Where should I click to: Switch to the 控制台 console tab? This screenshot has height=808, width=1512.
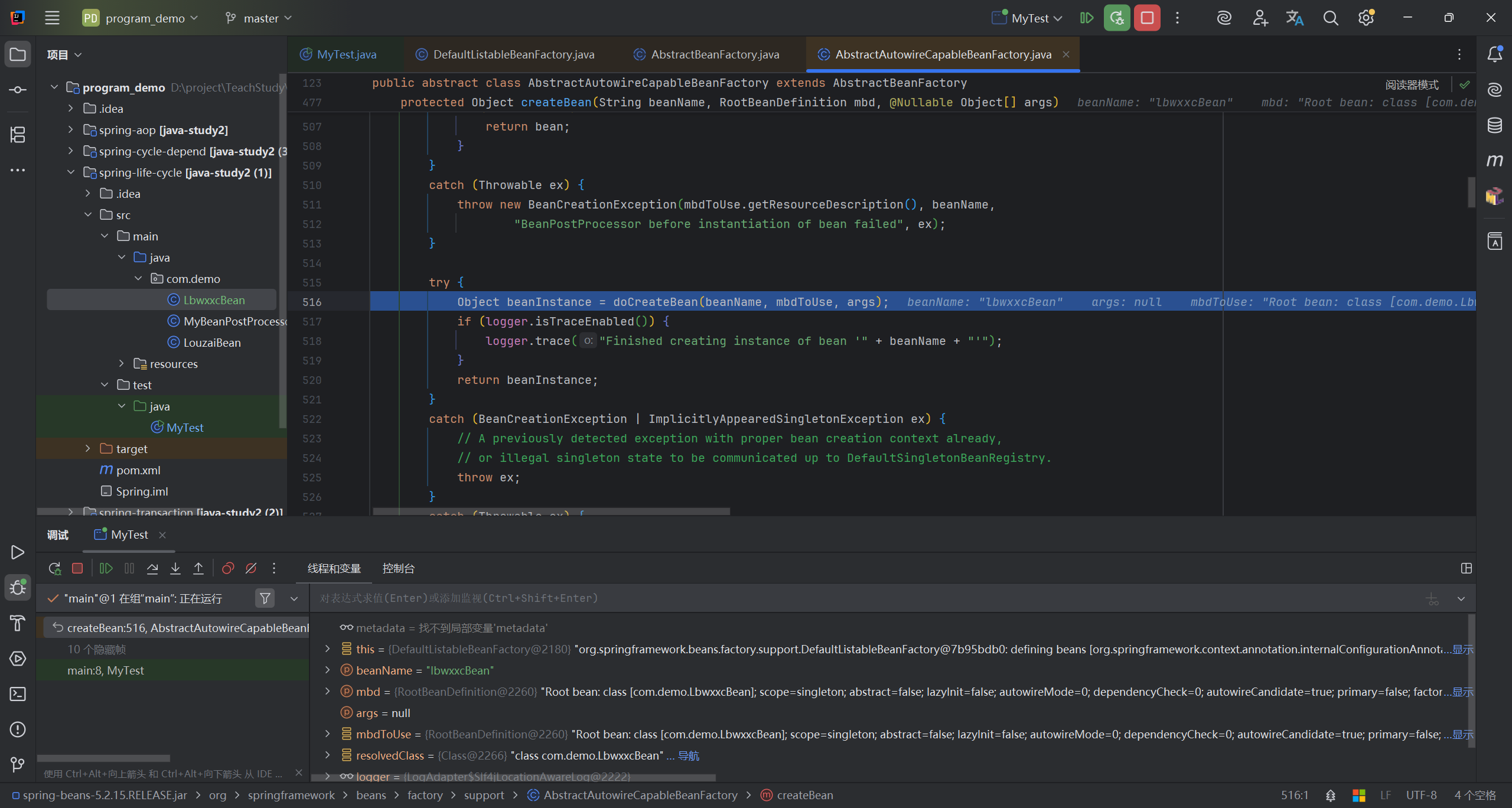click(x=398, y=568)
